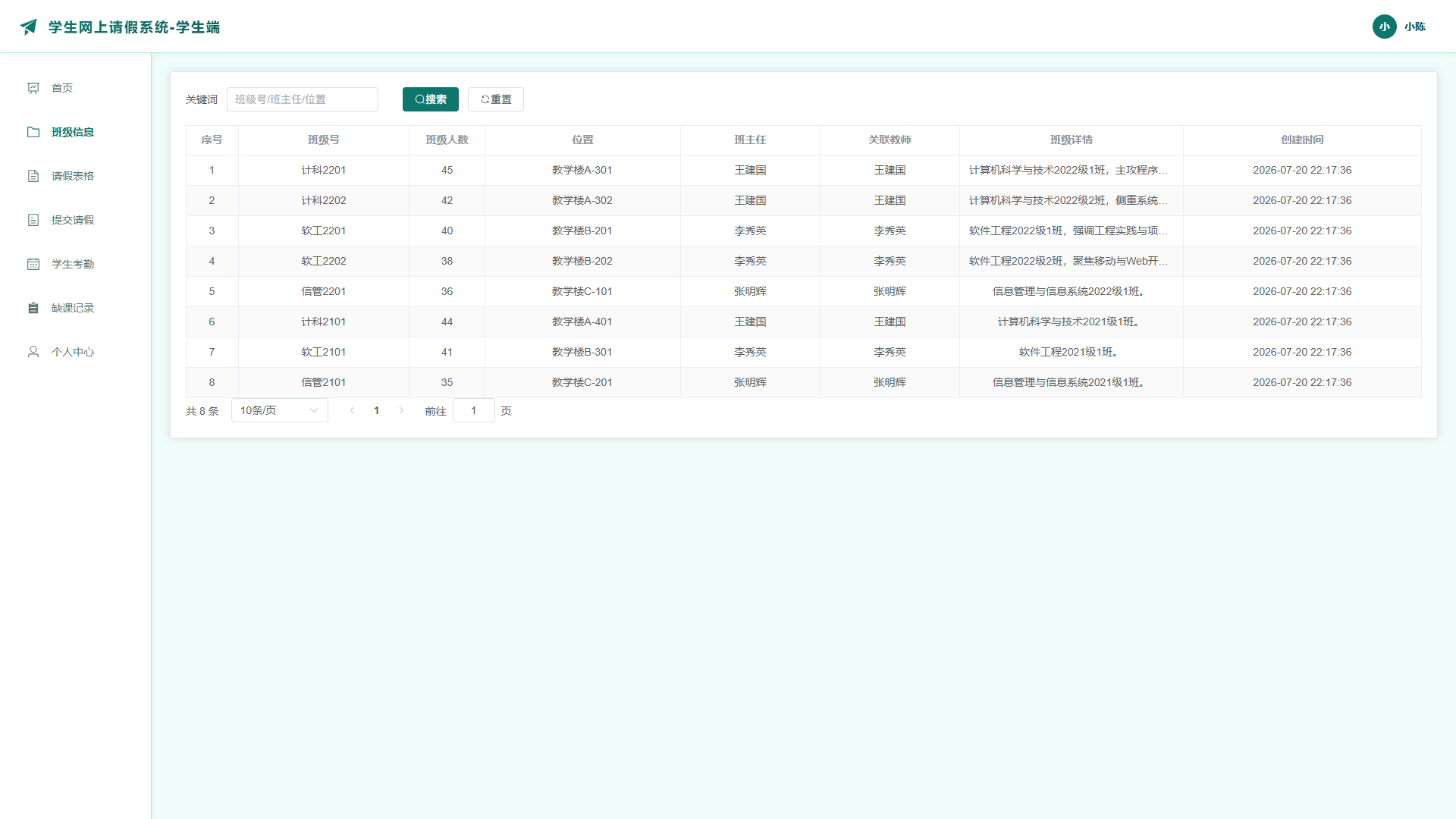Click 关联教师 cell 李秀英 in 软工2101 row

(x=890, y=352)
